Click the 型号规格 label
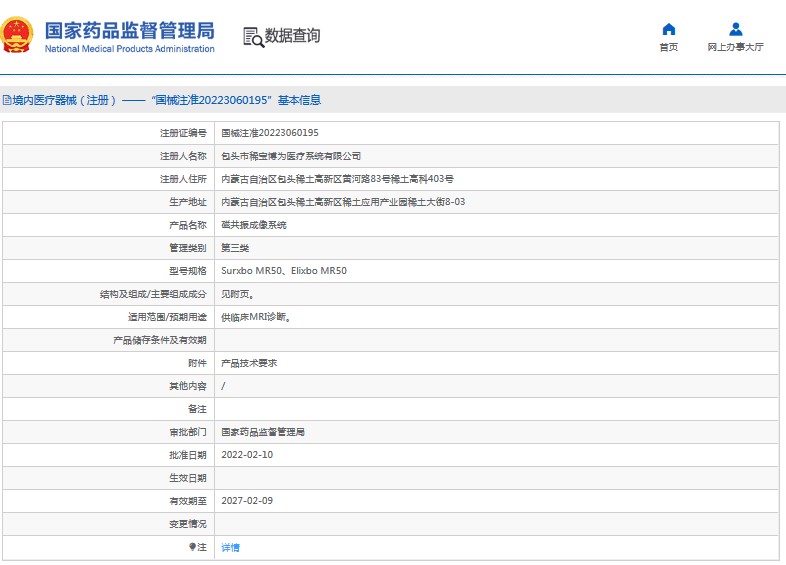The height and width of the screenshot is (565, 786). point(187,271)
